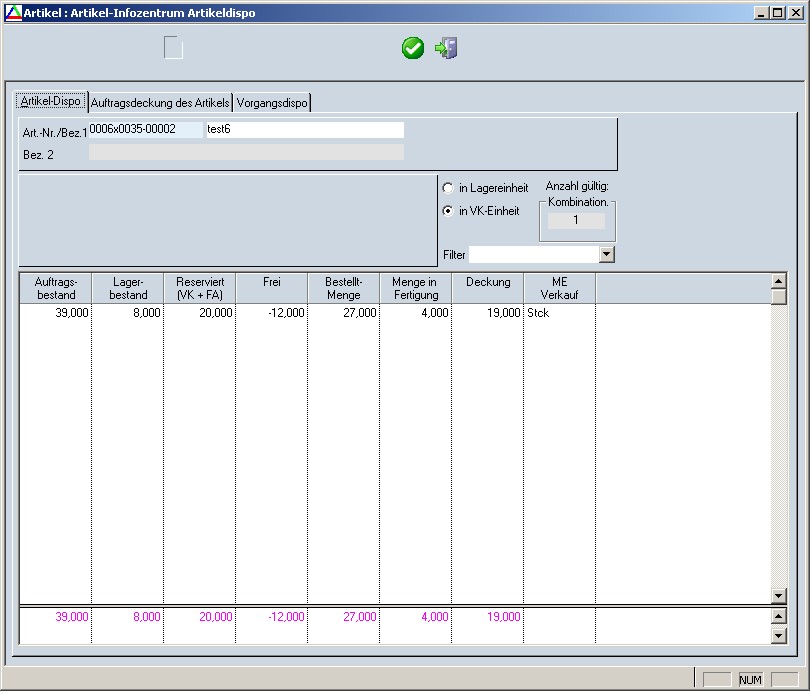Click the Bez.1 field containing test6
The height and width of the screenshot is (691, 810).
[x=304, y=130]
